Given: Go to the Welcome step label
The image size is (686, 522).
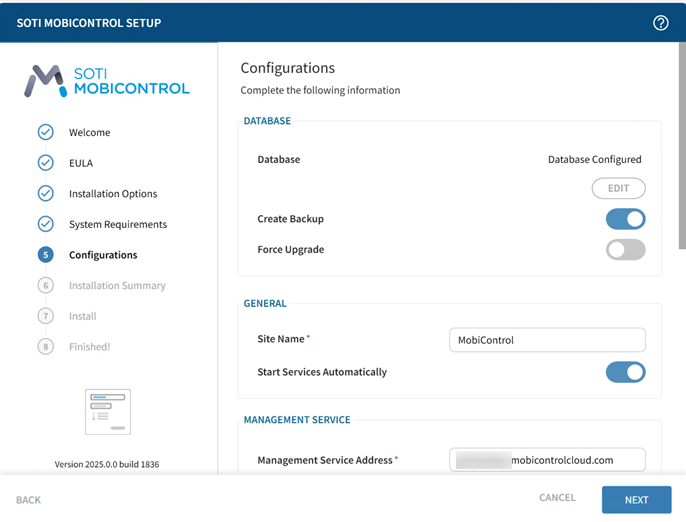Looking at the screenshot, I should (89, 133).
